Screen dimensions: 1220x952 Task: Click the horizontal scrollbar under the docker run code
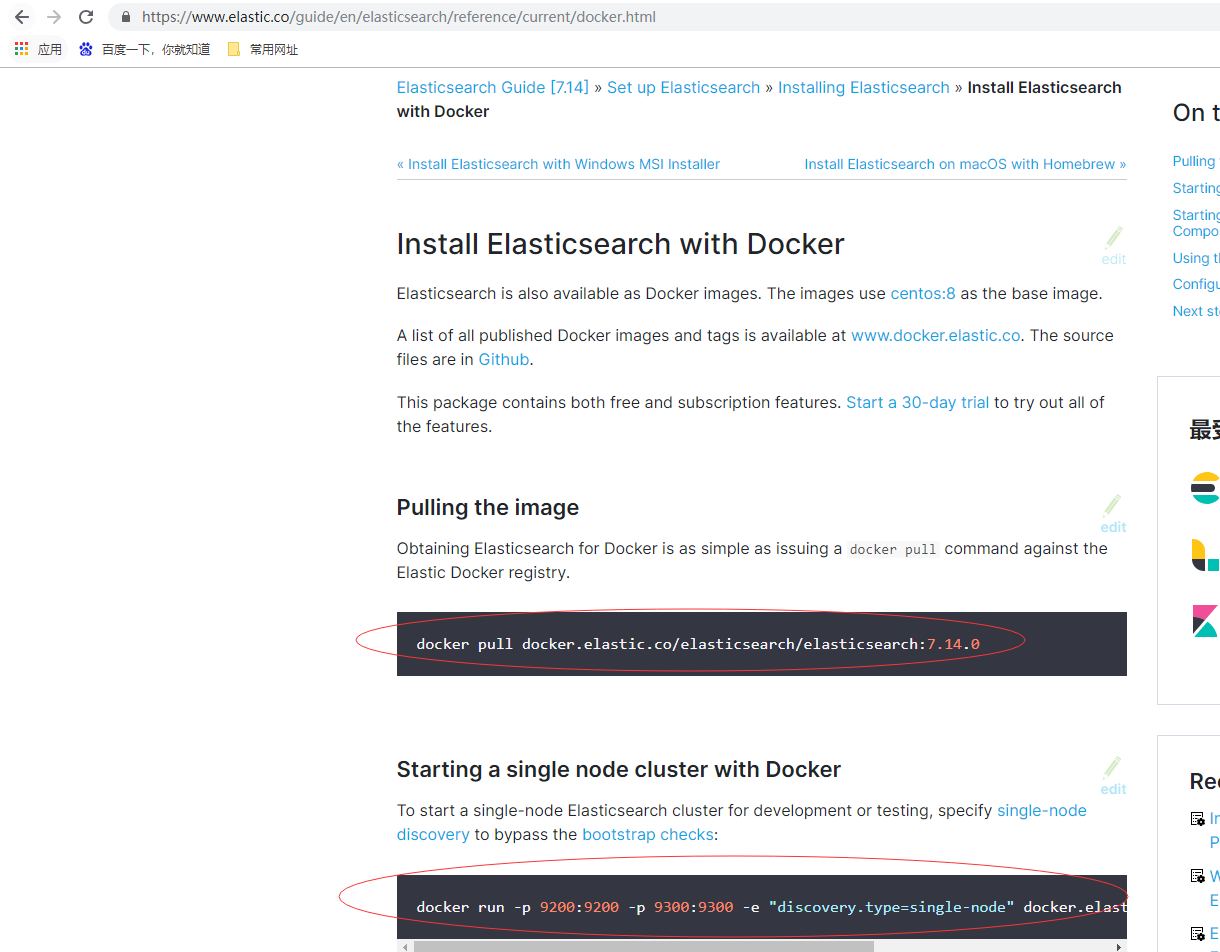coord(644,946)
